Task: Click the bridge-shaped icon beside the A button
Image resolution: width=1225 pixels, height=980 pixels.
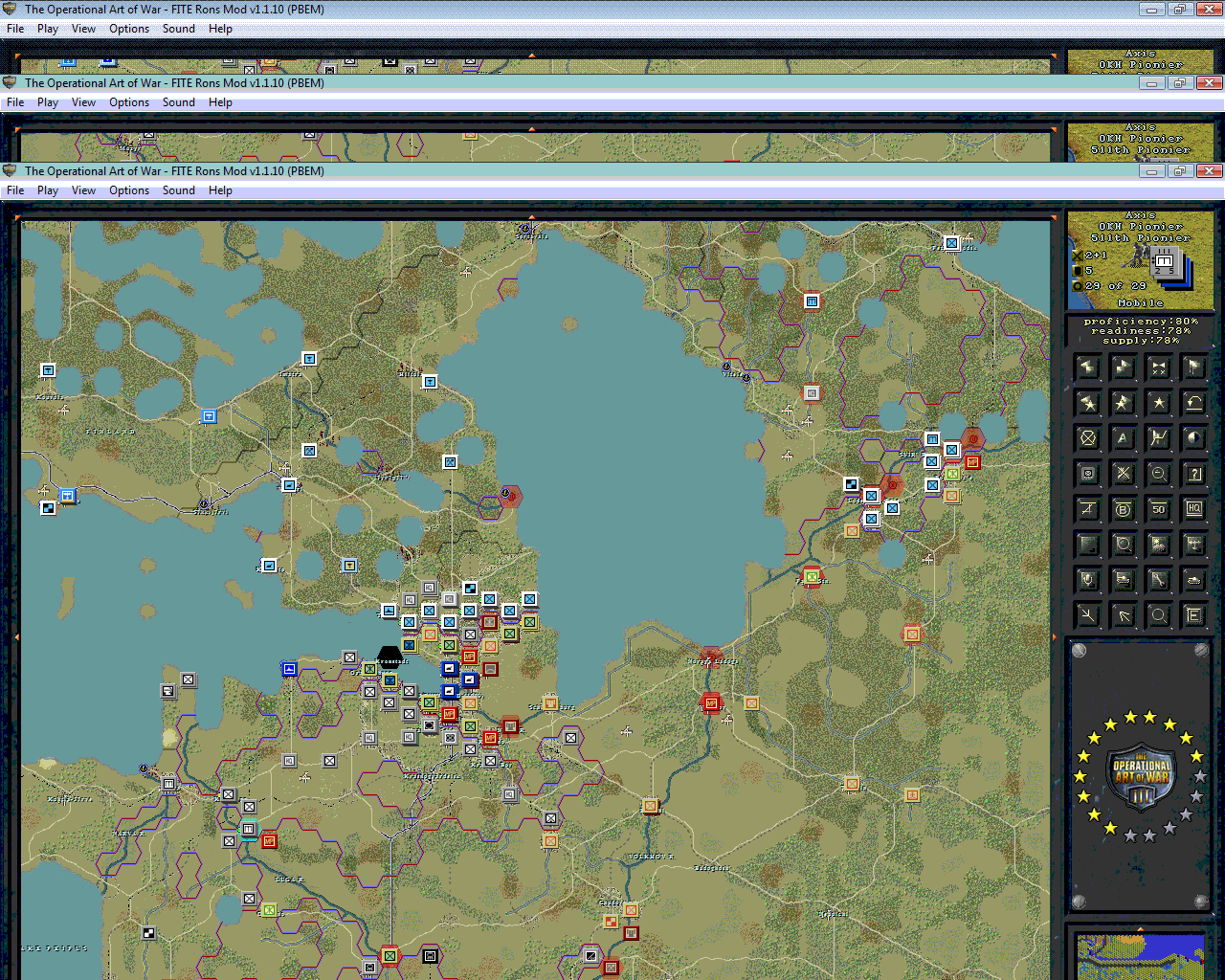Action: pyautogui.click(x=1158, y=438)
